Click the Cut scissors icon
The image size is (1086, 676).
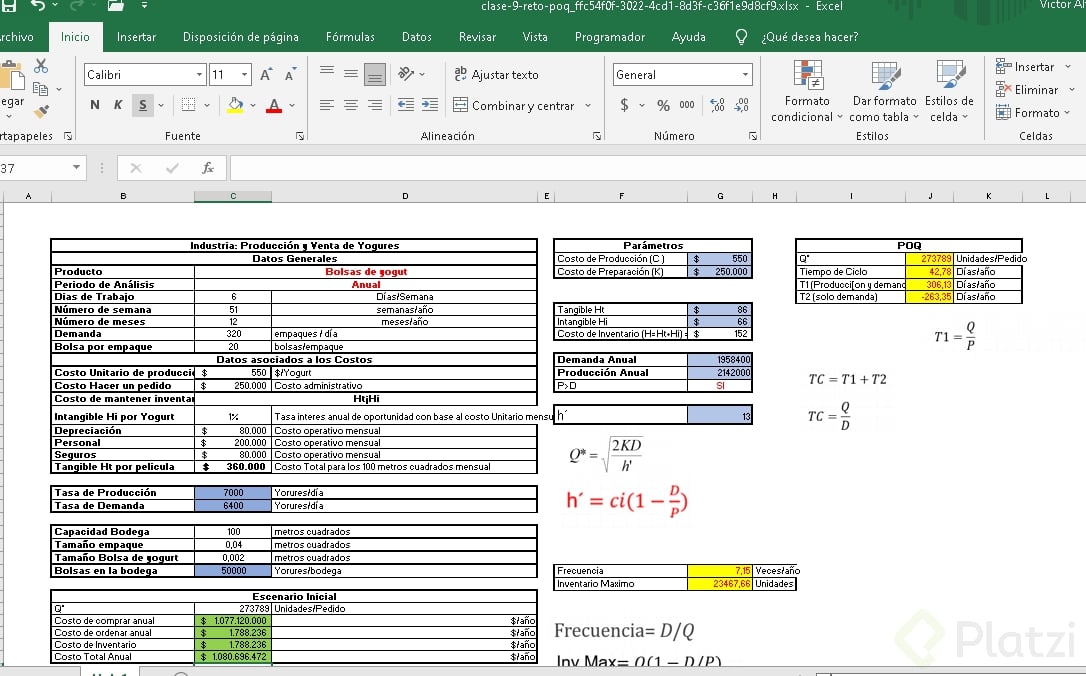coord(41,66)
